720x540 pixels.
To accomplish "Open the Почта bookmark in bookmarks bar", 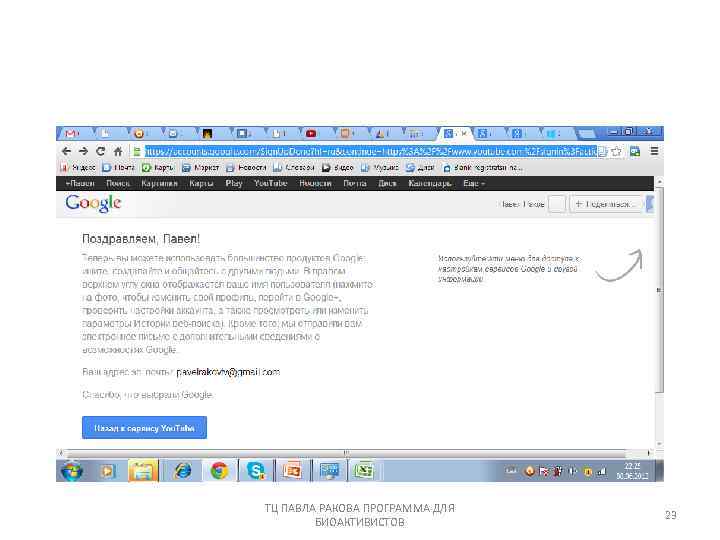I will (x=118, y=168).
